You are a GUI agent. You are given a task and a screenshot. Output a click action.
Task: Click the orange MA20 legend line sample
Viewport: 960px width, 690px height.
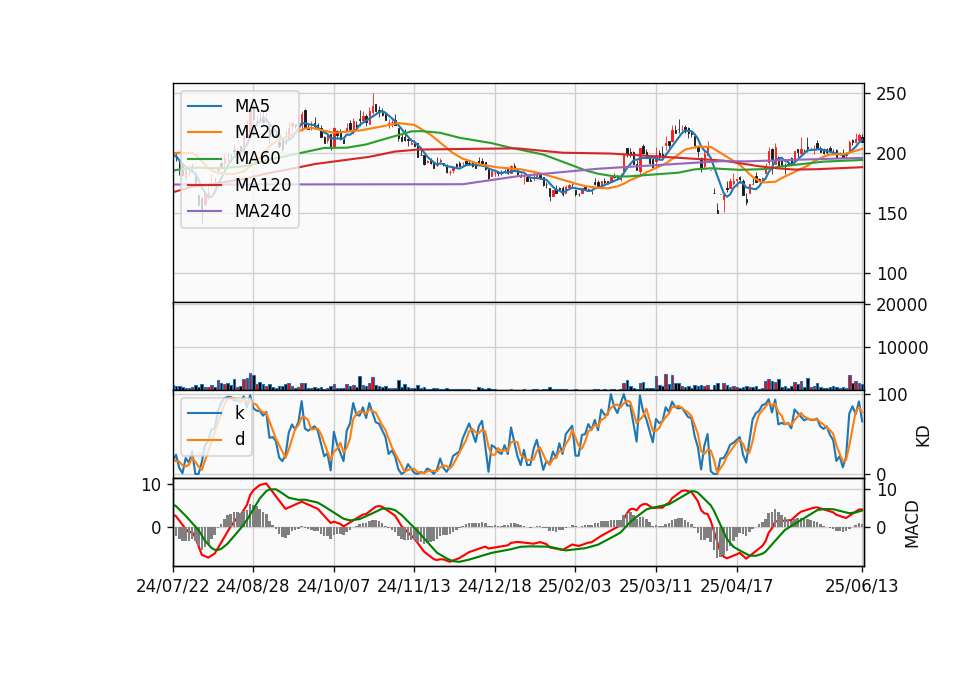(x=204, y=132)
